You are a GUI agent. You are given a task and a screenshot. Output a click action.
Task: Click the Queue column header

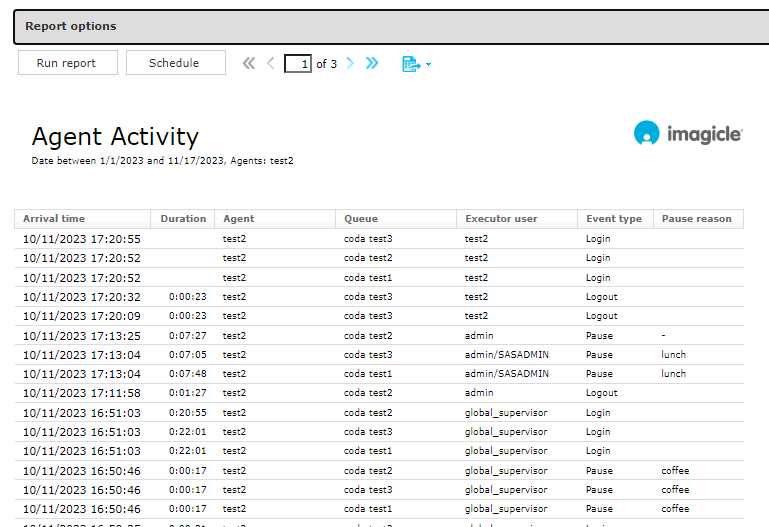tap(361, 219)
